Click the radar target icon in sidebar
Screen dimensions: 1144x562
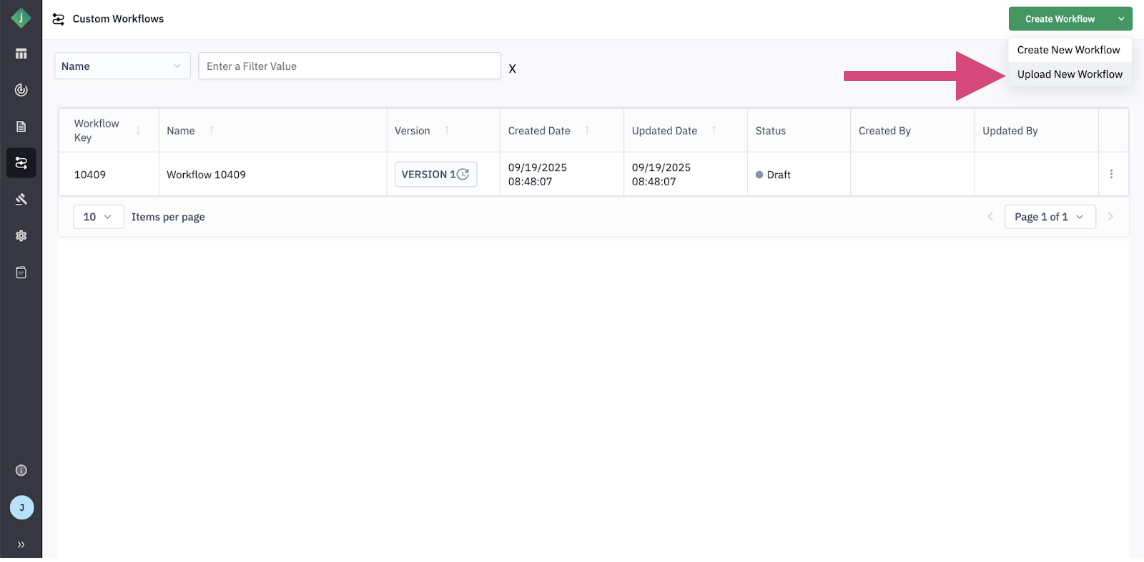21,90
